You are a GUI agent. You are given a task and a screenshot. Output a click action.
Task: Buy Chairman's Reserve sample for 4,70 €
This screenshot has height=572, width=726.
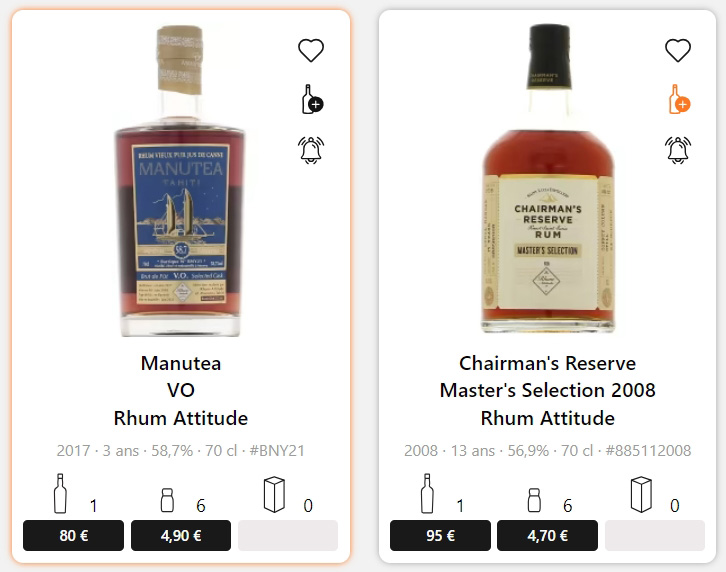pyautogui.click(x=547, y=535)
